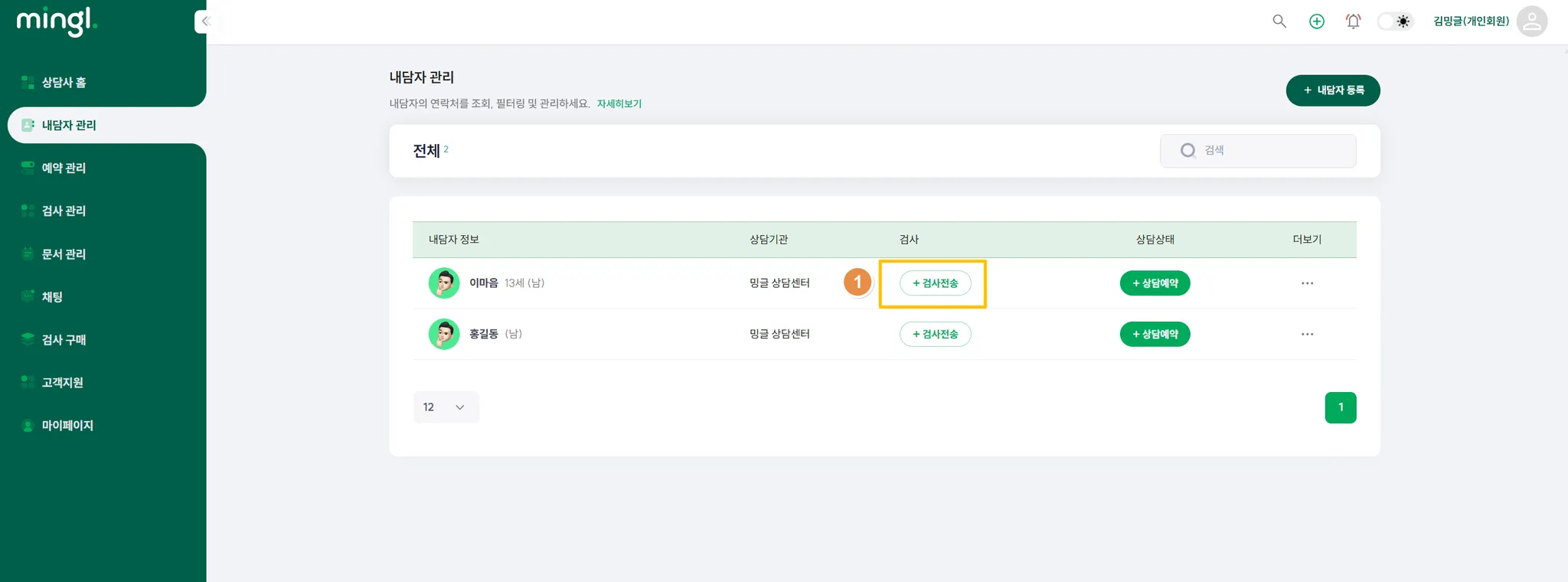
Task: Click 검사전송 for 홍길동
Action: coord(935,334)
